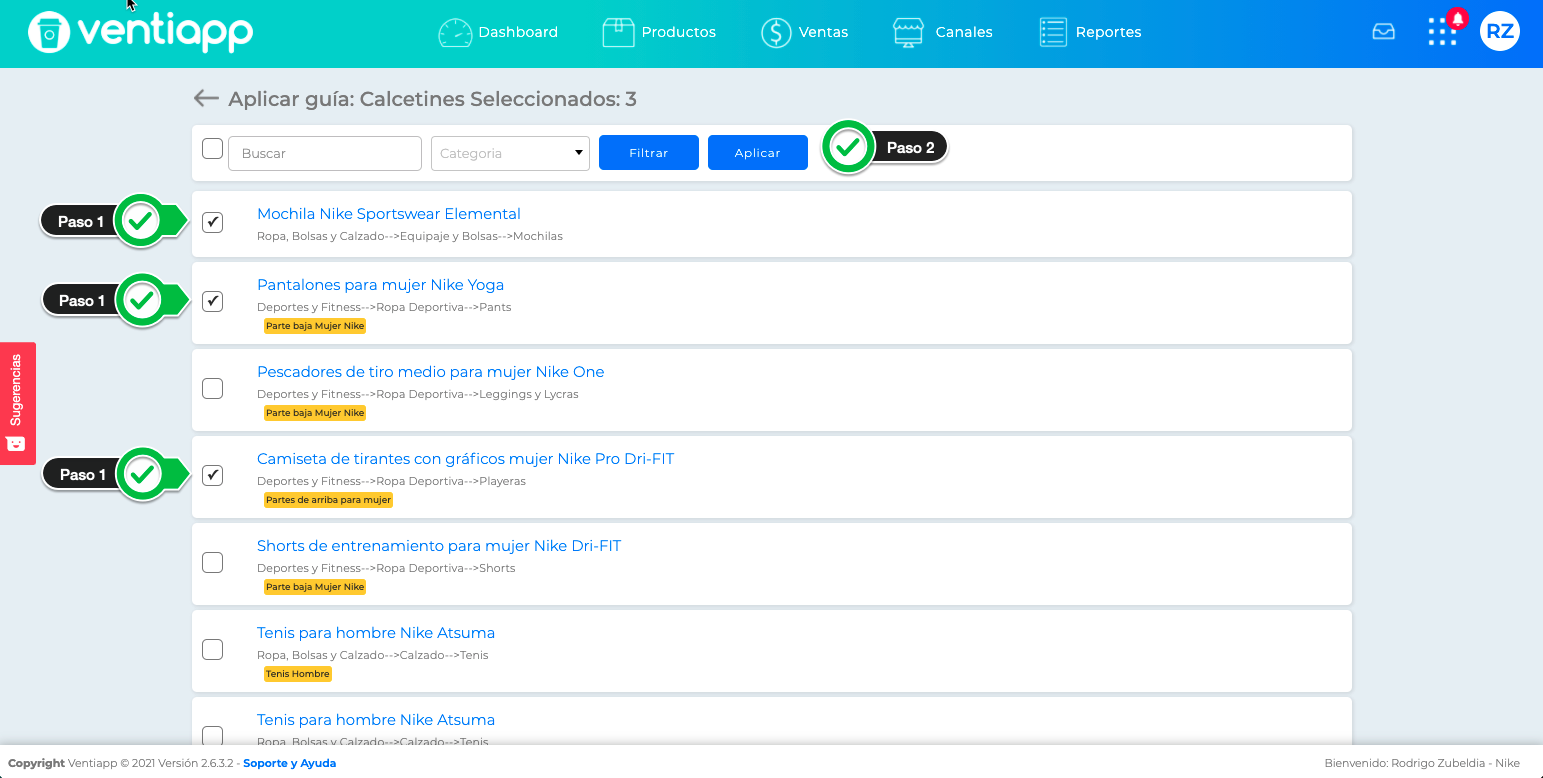Uncheck Mochila Nike Sportswear Elemental checkbox

(213, 222)
